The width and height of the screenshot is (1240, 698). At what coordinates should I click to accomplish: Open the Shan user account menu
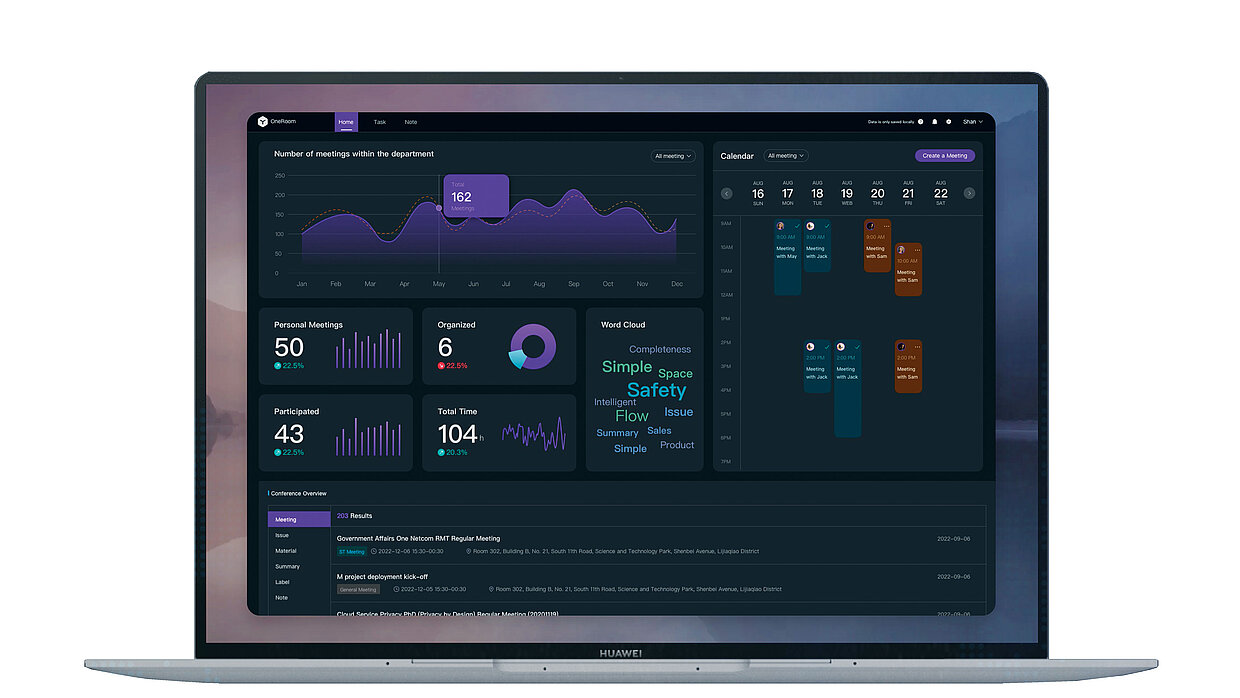972,122
